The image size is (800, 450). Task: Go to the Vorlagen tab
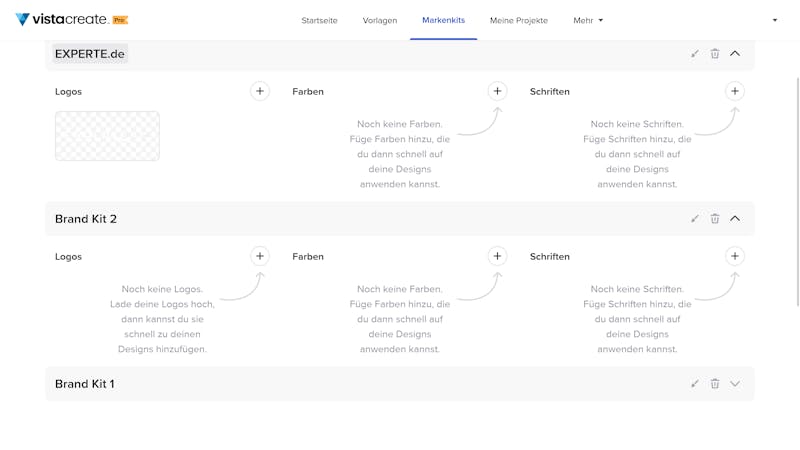tap(380, 20)
